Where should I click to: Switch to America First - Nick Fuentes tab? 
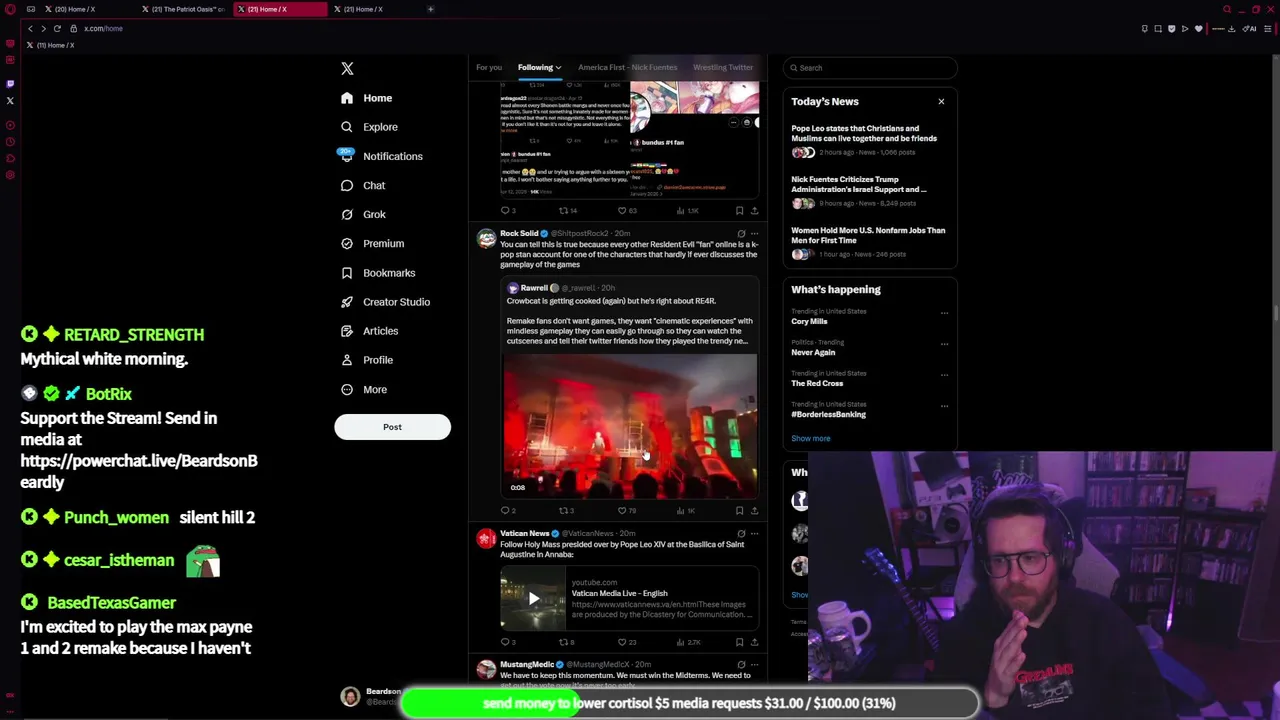click(627, 67)
